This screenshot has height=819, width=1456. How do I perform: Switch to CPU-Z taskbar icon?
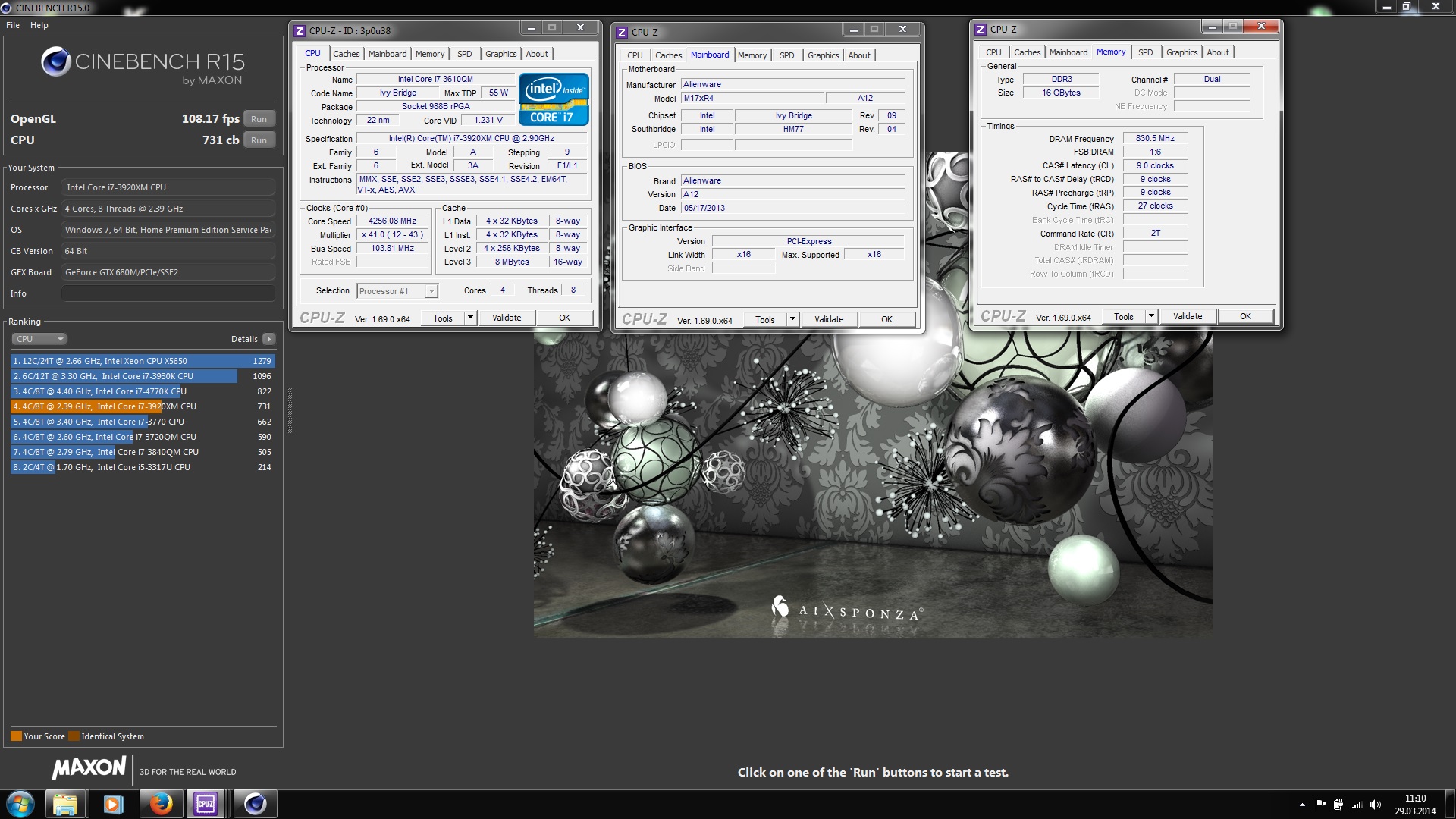(x=206, y=804)
